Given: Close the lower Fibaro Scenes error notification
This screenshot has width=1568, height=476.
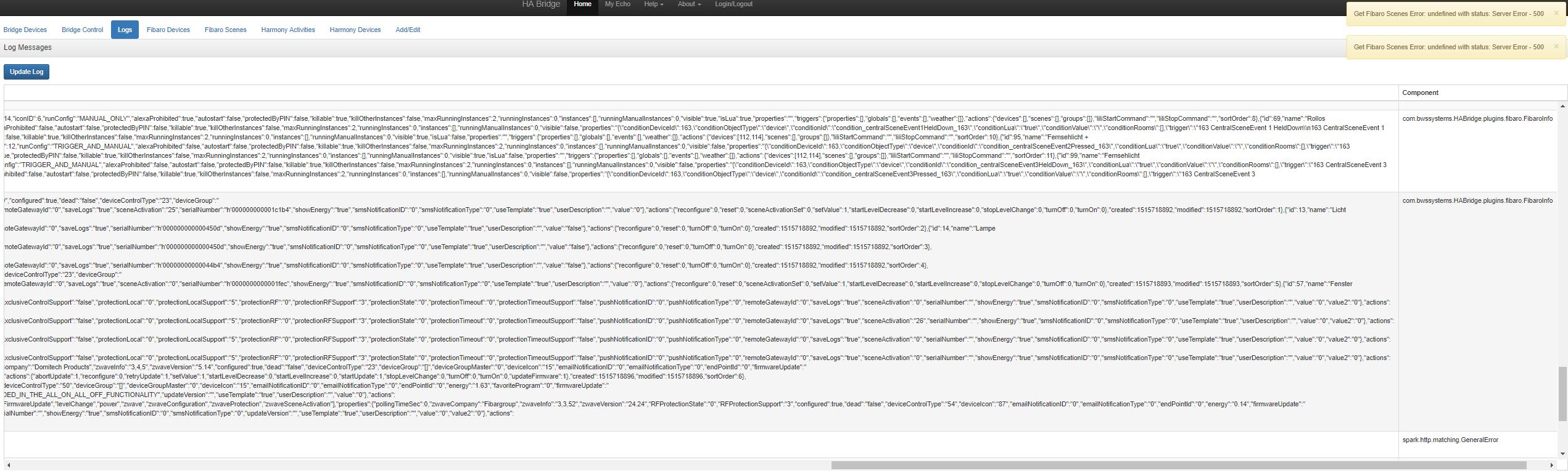Looking at the screenshot, I should tap(1556, 46).
